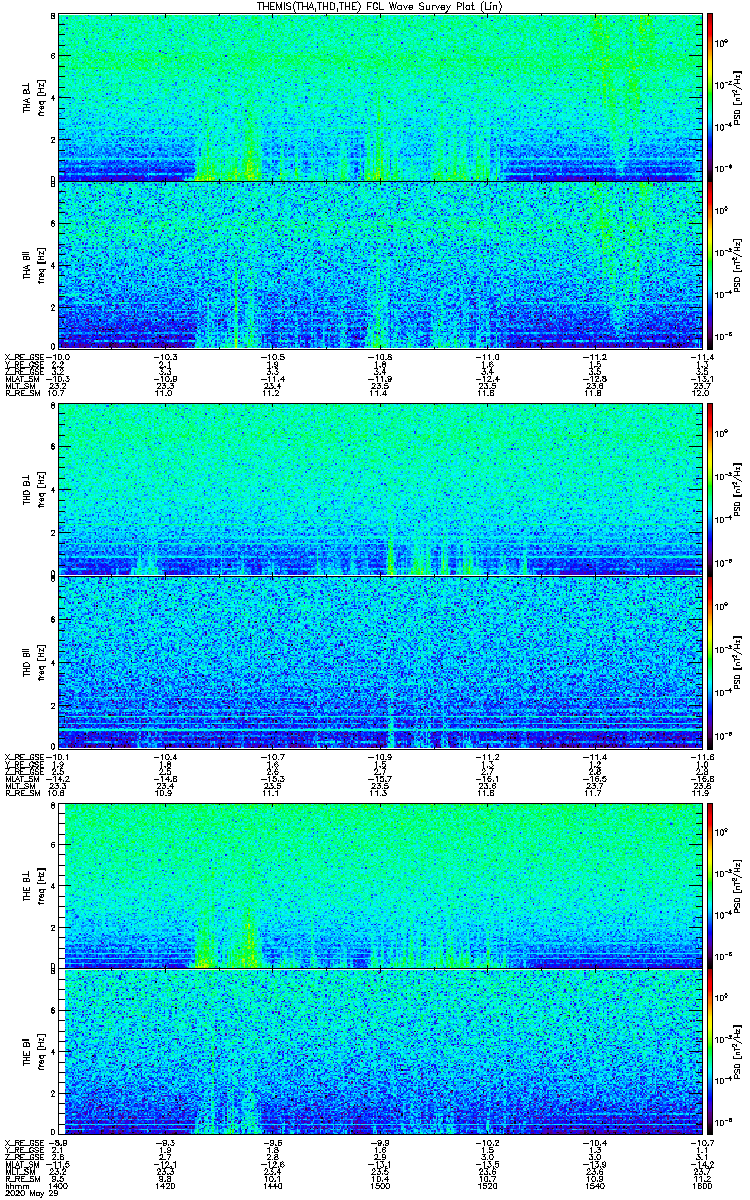Screen dimensions: 750x1200
Task: Click the THE B∥ spectrogram panel
Action: pyautogui.click(x=381, y=1054)
